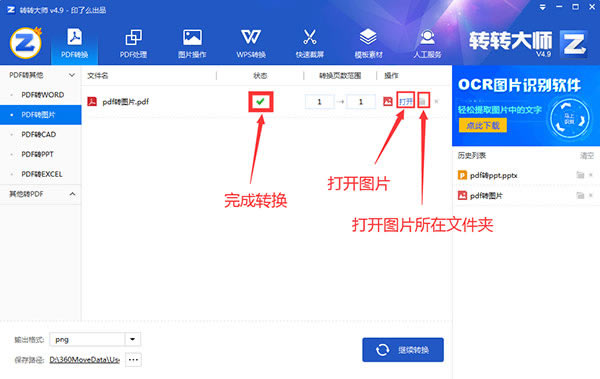
Task: Maximize the 转转大师 window
Action: coord(576,7)
